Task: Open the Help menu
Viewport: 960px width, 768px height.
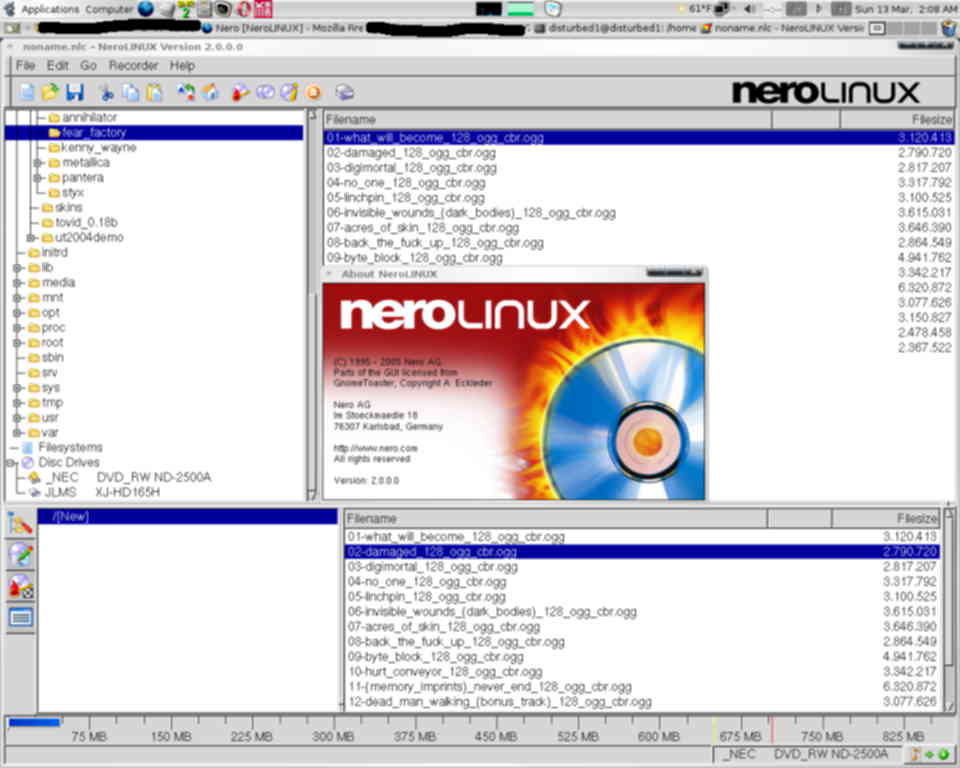Action: [182, 66]
